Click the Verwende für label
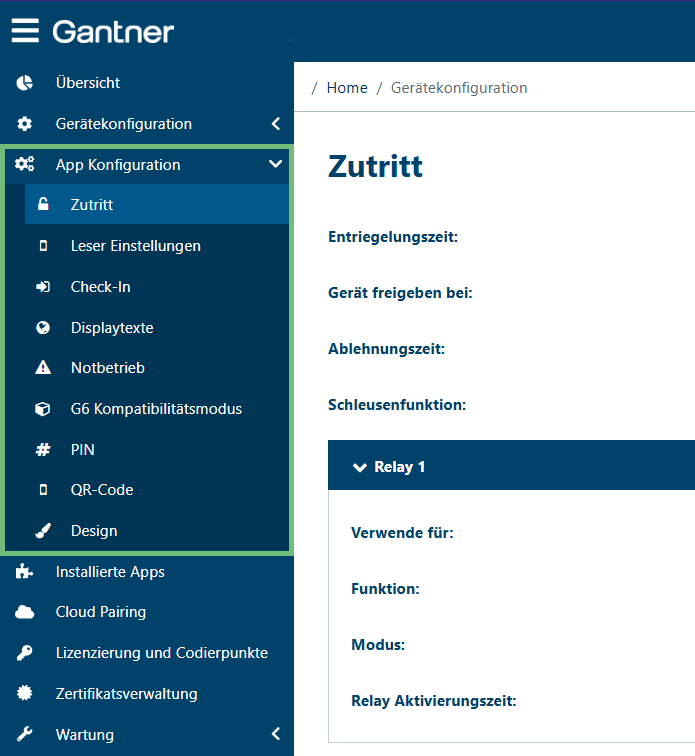This screenshot has width=695, height=756. (402, 533)
